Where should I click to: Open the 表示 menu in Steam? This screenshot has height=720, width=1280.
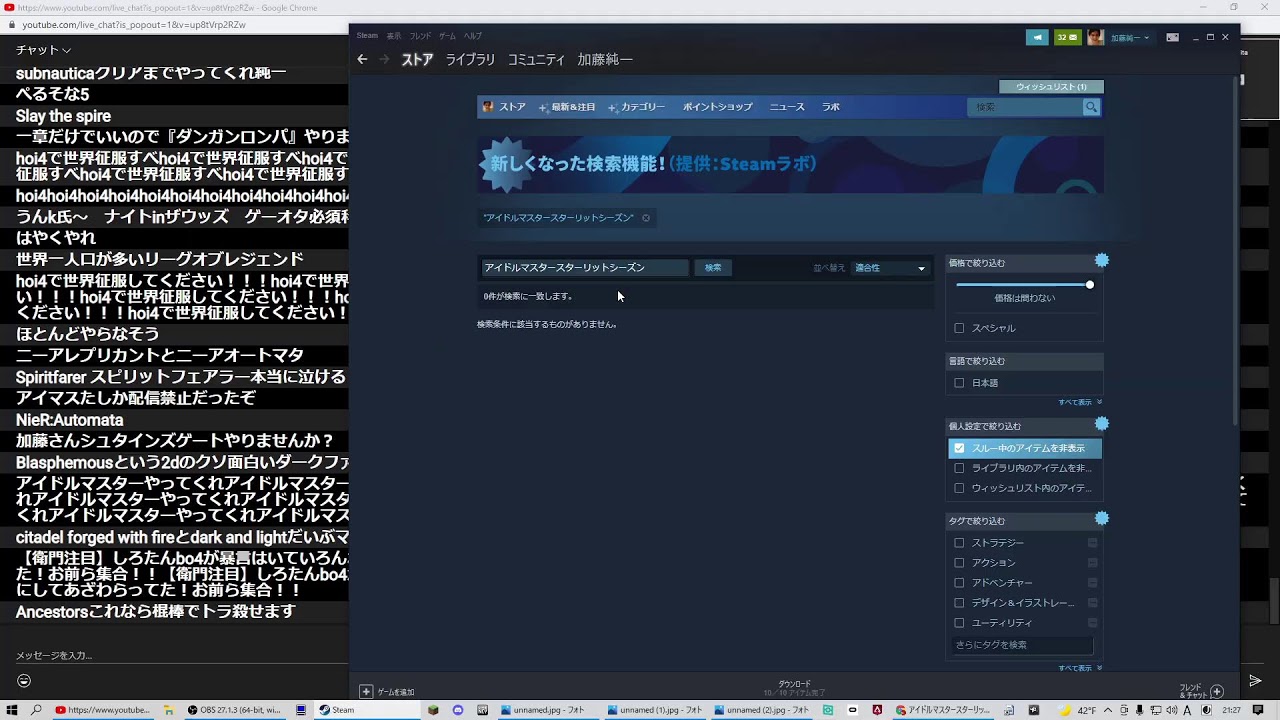pyautogui.click(x=394, y=36)
